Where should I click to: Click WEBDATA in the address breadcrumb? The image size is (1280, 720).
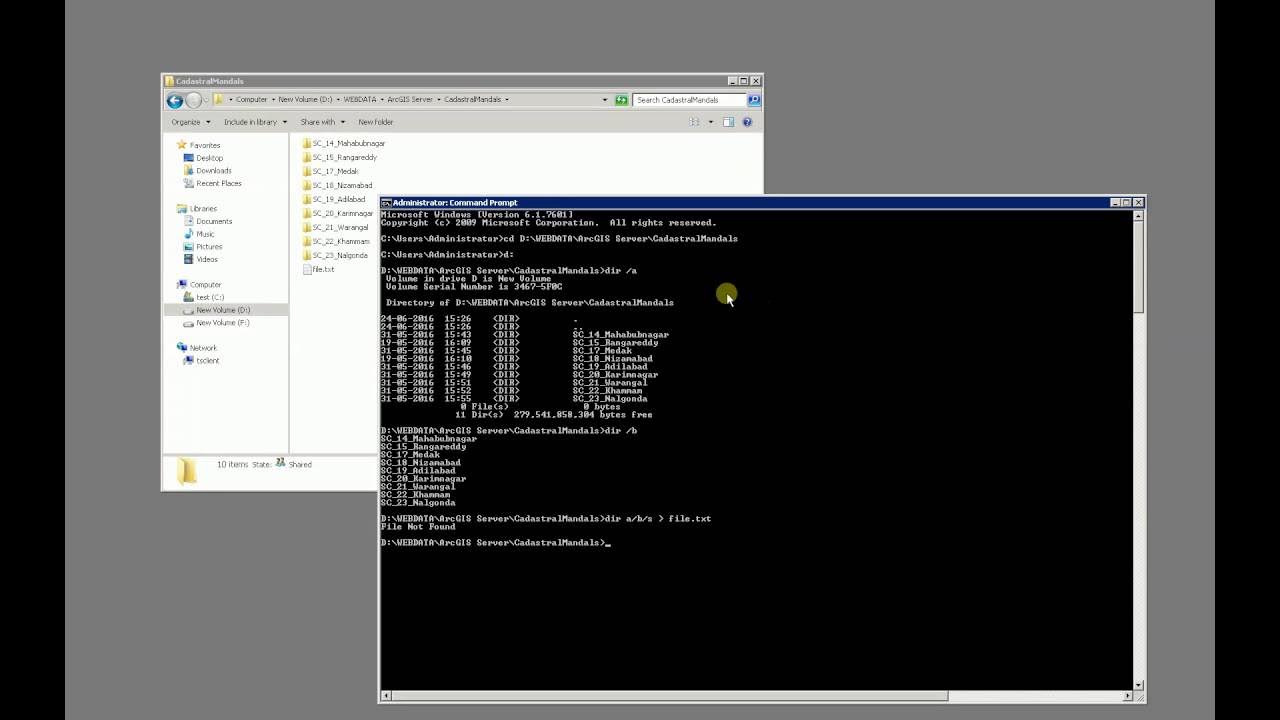360,100
